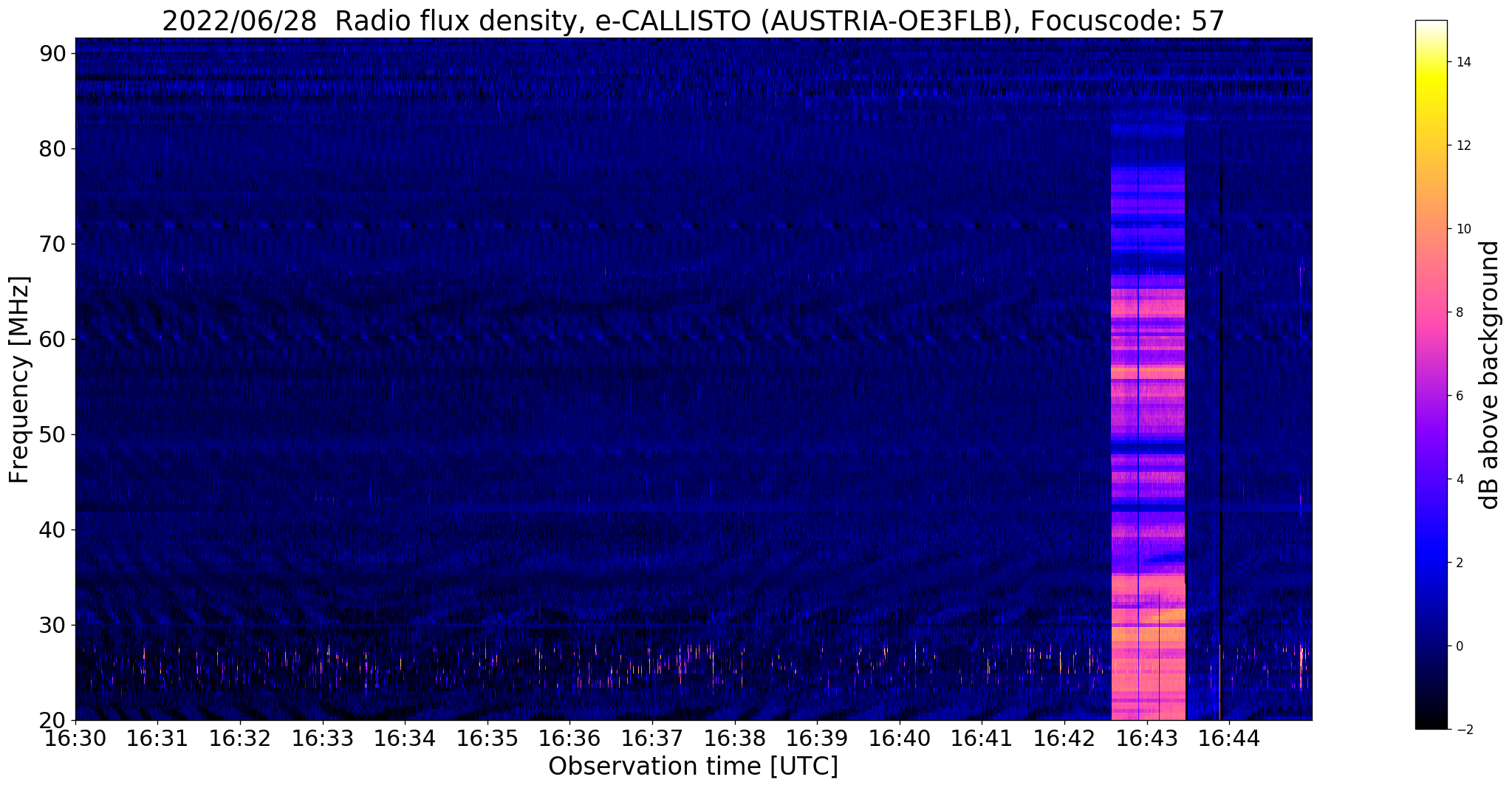Click the 16:43 time tick label
This screenshot has width=1512, height=788.
pyautogui.click(x=1146, y=739)
